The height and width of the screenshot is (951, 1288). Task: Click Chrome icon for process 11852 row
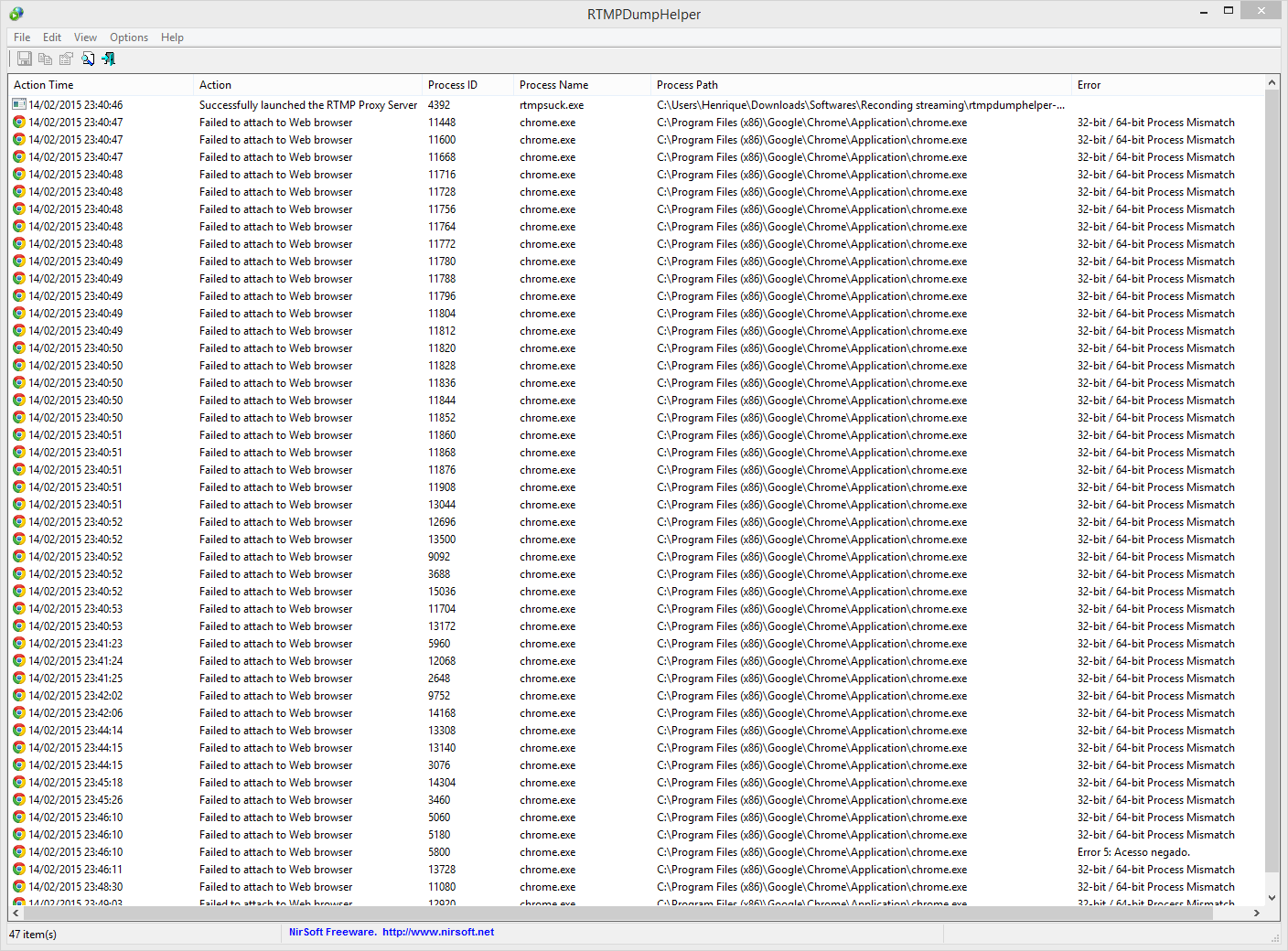pyautogui.click(x=19, y=418)
